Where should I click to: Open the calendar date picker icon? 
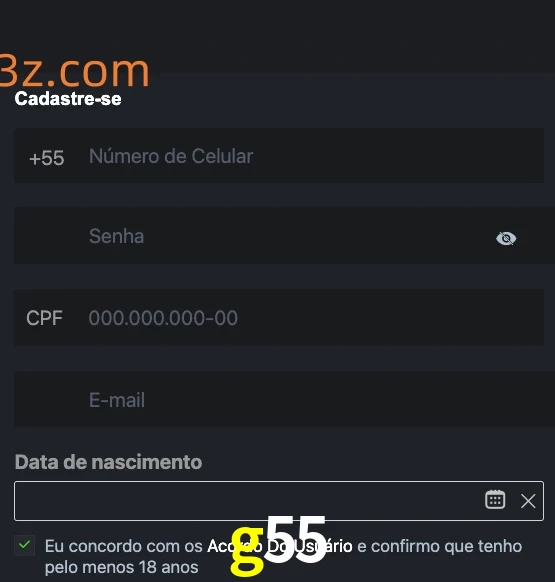coord(495,500)
